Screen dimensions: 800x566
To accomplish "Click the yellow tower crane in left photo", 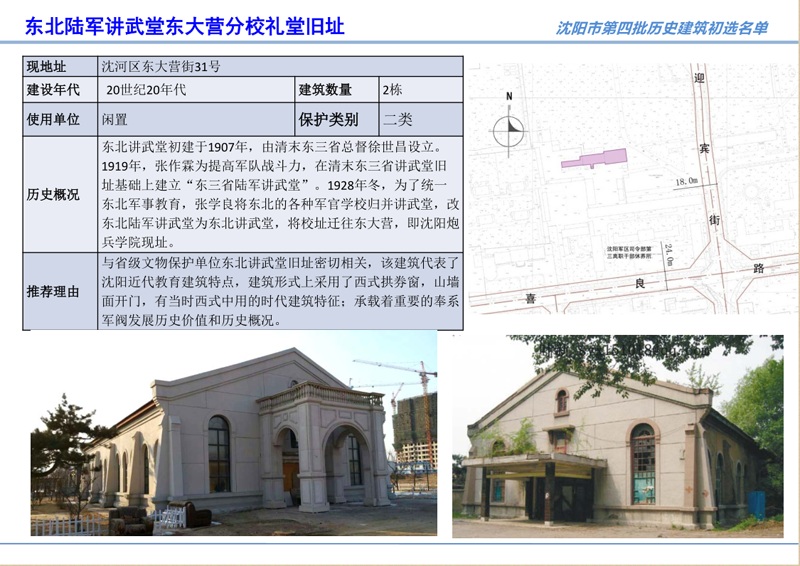I will 400,372.
